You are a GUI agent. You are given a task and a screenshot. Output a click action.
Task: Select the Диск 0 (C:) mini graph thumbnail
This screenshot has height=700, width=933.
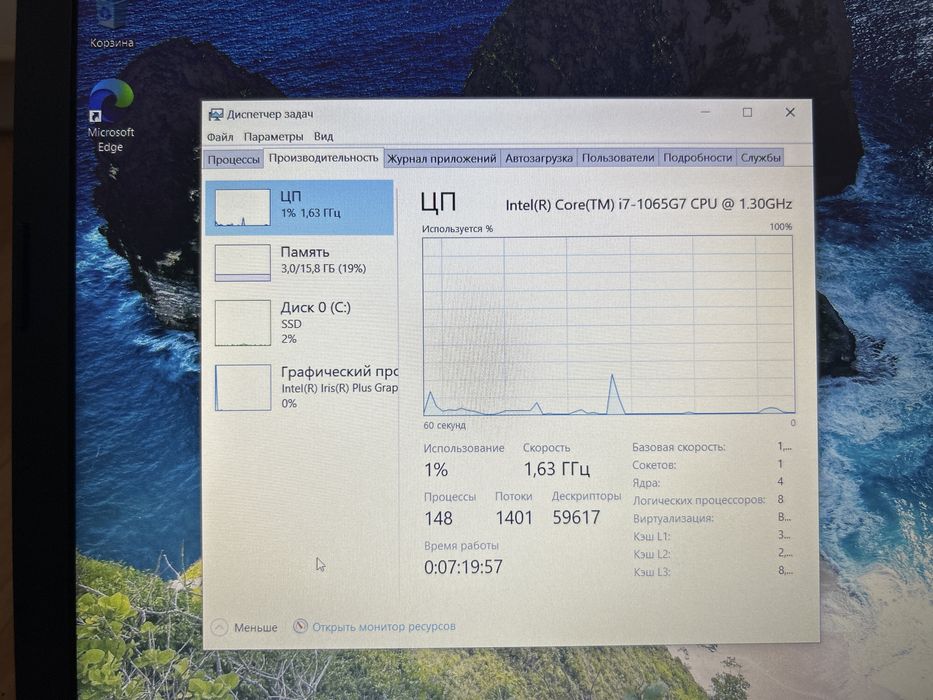[242, 323]
